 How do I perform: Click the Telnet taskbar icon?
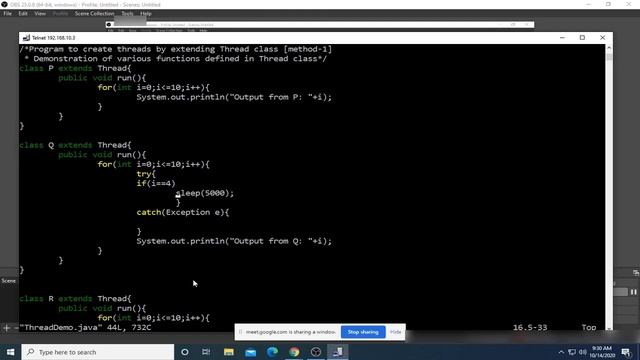[338, 352]
